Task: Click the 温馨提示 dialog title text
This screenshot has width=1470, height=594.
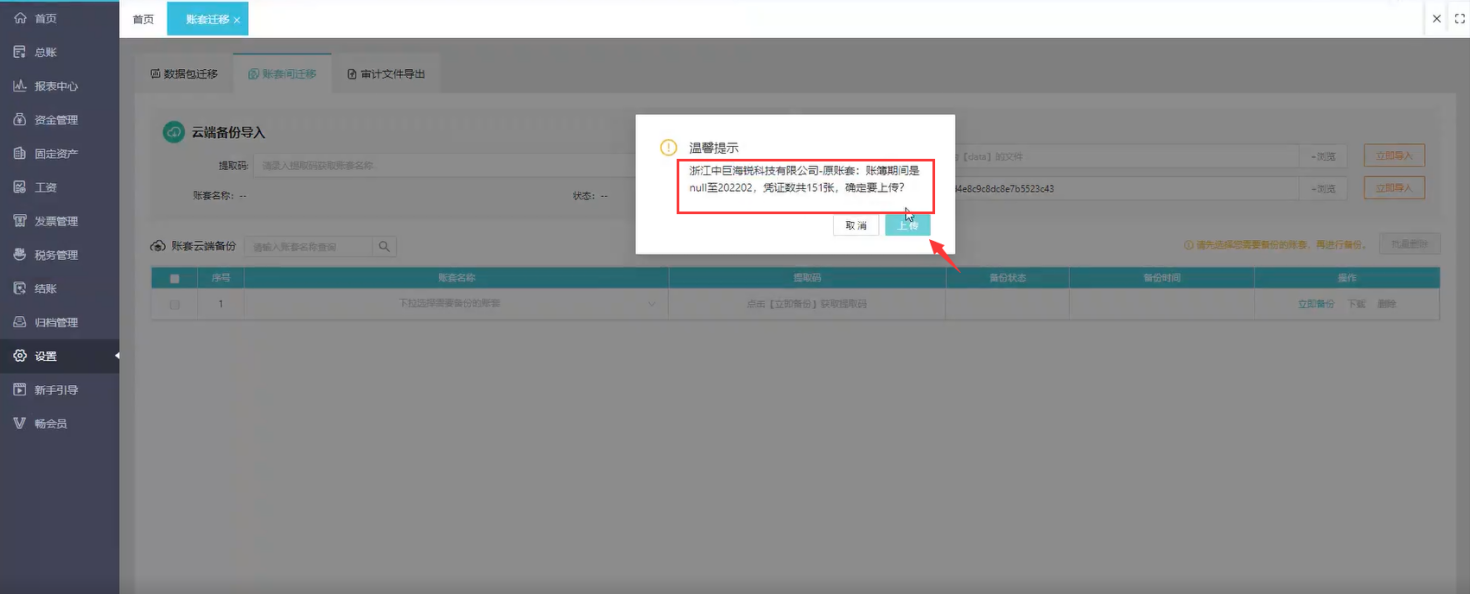Action: (x=714, y=147)
